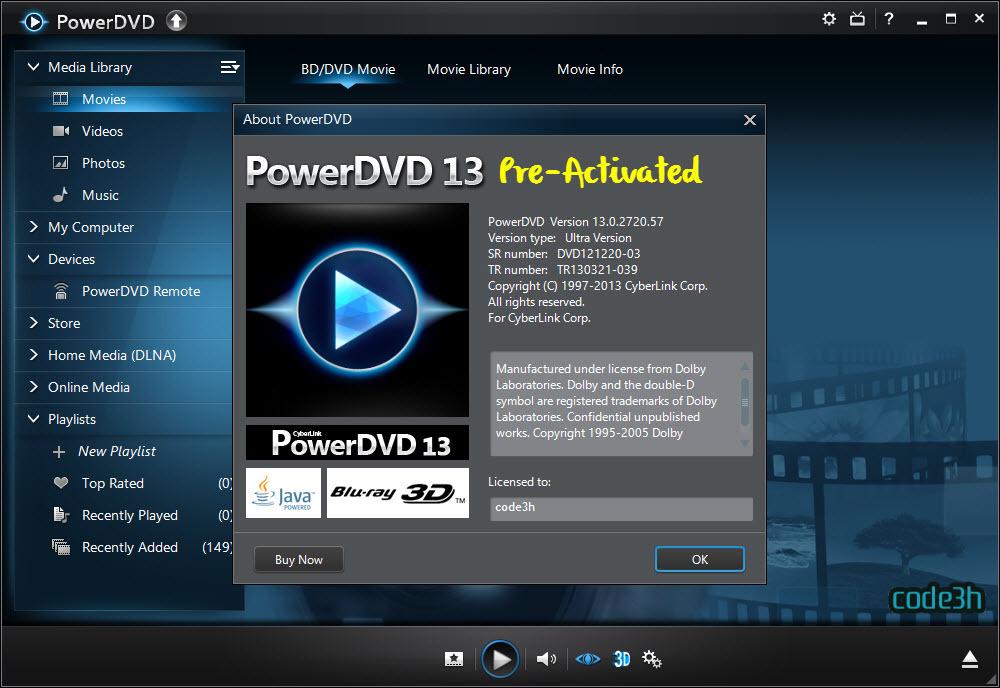Viewport: 1000px width, 688px height.
Task: Select Photos in Media Library
Action: pyautogui.click(x=103, y=163)
